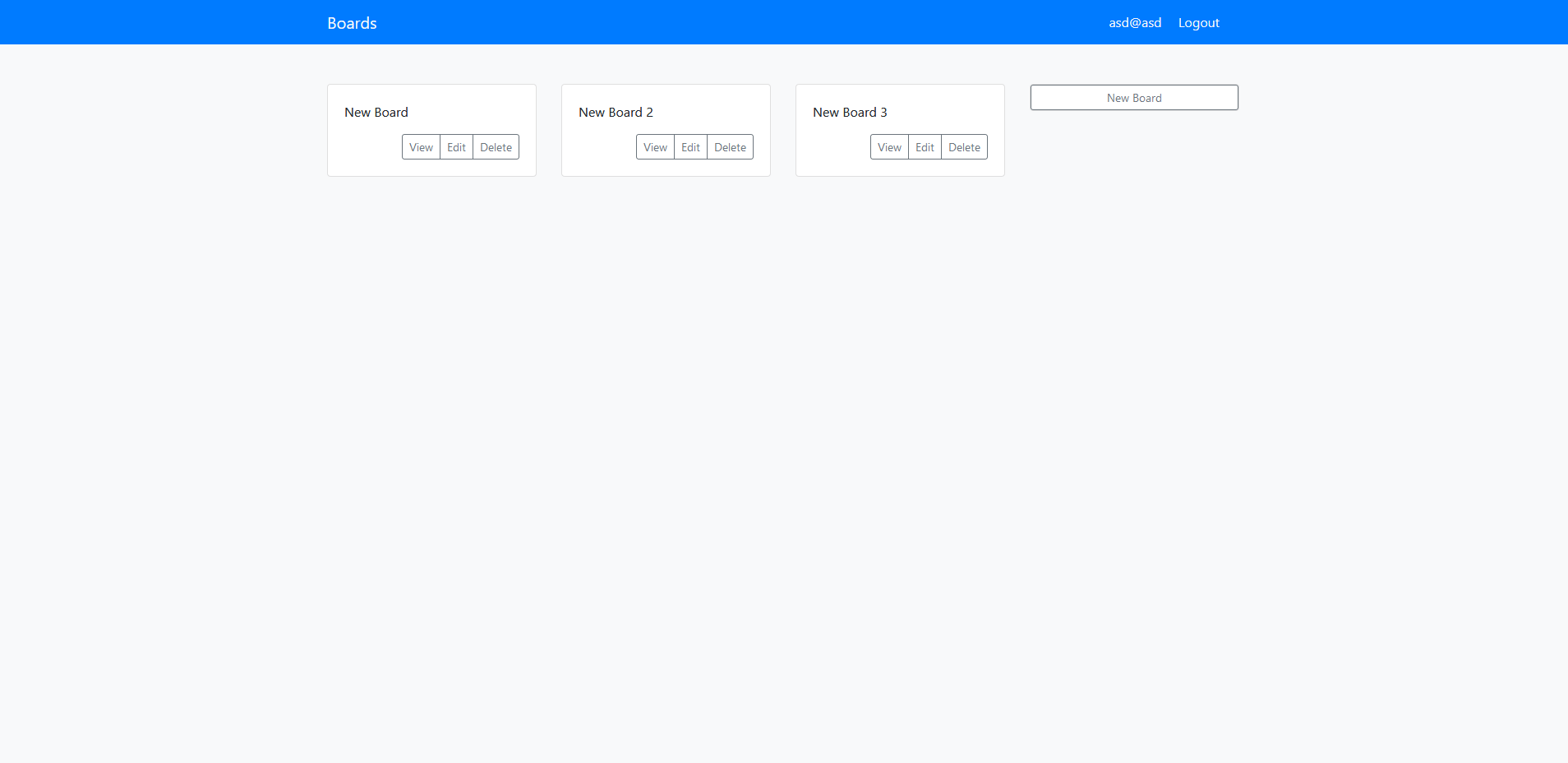Image resolution: width=1568 pixels, height=763 pixels.
Task: Edit the board named New Board
Action: (456, 146)
